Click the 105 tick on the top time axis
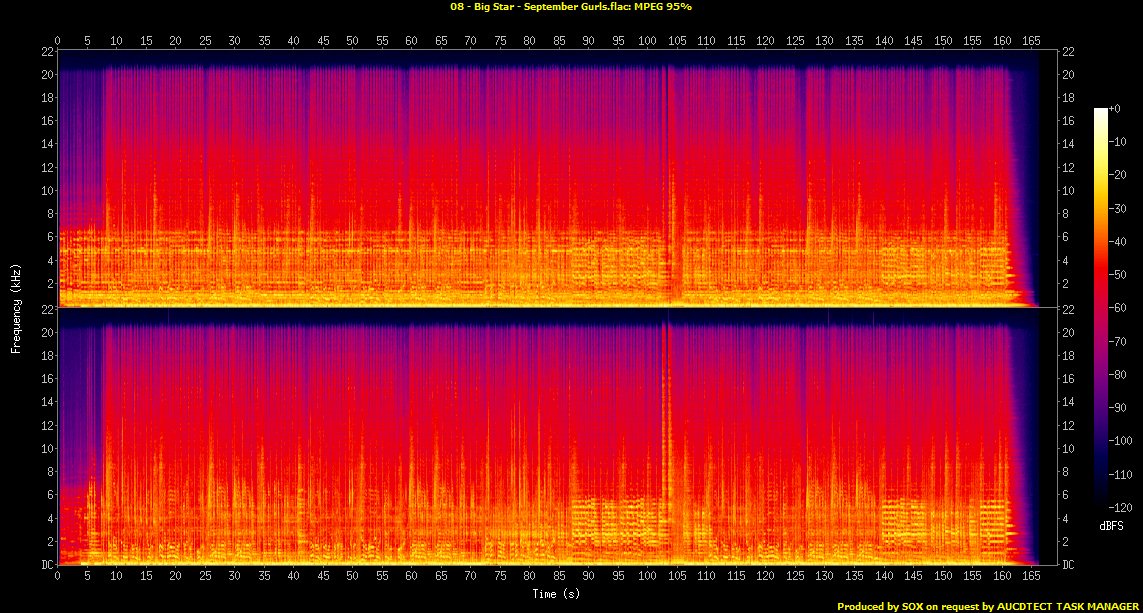 tap(677, 41)
